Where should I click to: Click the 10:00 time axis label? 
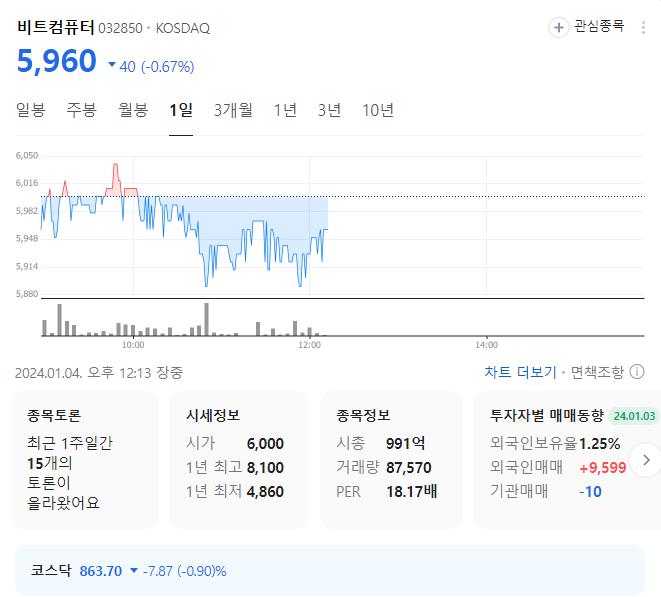click(x=133, y=345)
